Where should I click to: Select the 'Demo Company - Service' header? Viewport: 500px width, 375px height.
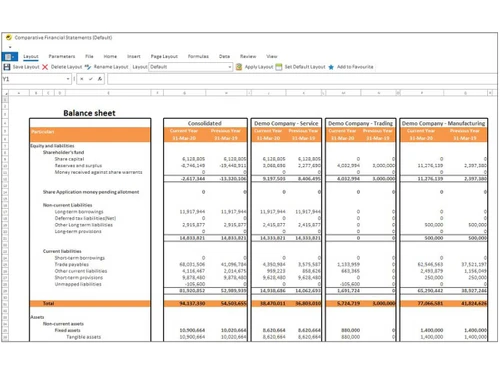click(x=286, y=123)
